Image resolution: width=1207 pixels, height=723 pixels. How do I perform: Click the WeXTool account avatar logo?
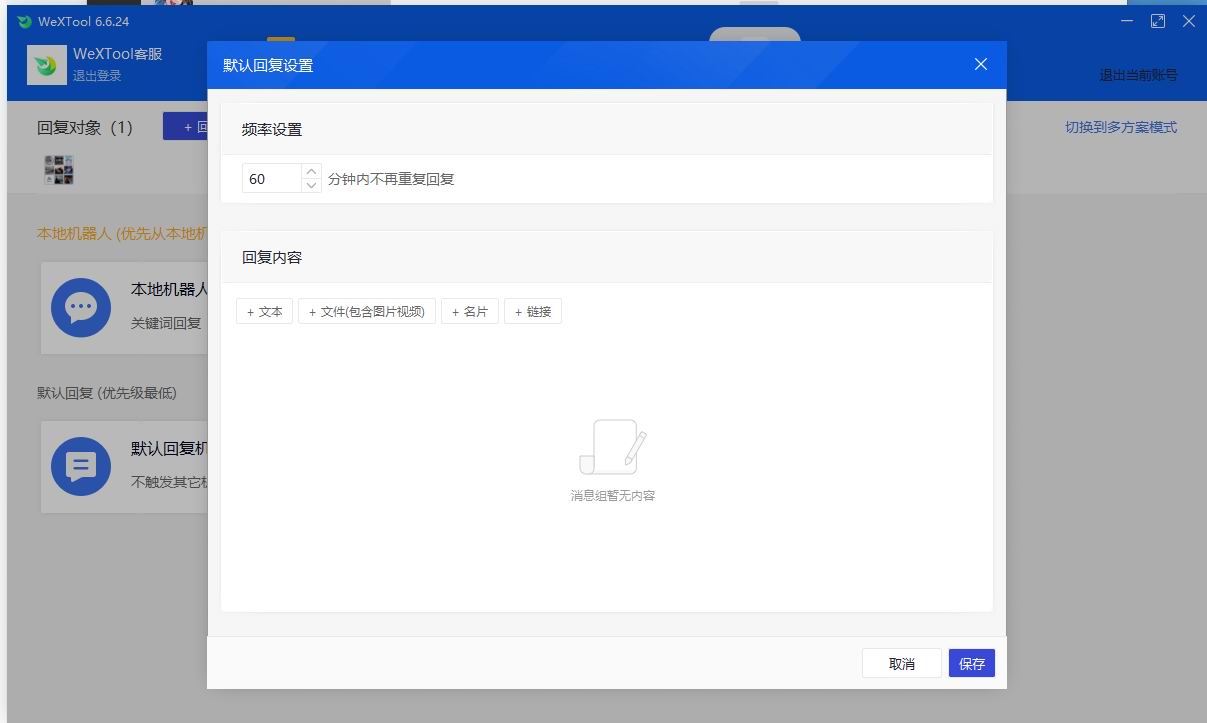coord(45,65)
